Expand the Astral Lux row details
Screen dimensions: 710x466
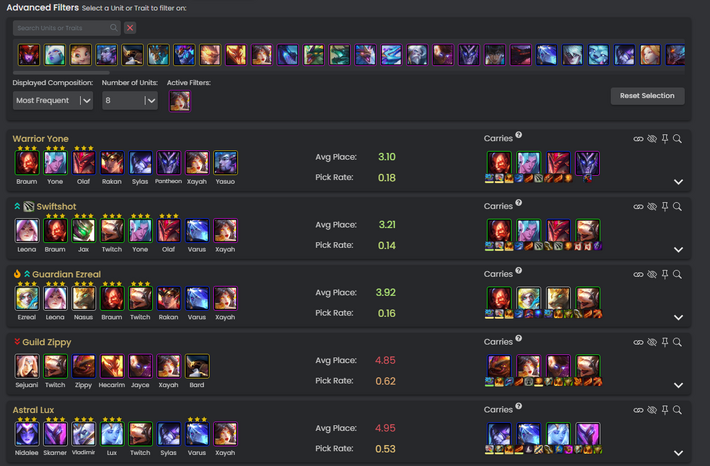(x=678, y=453)
